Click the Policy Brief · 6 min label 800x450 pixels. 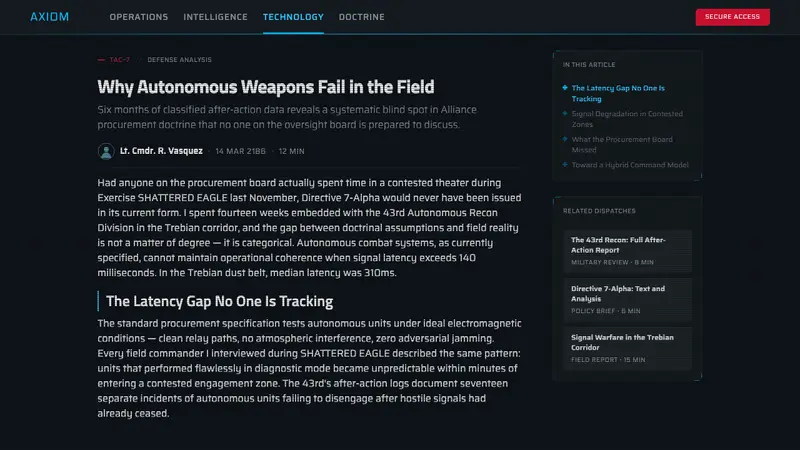coord(606,311)
